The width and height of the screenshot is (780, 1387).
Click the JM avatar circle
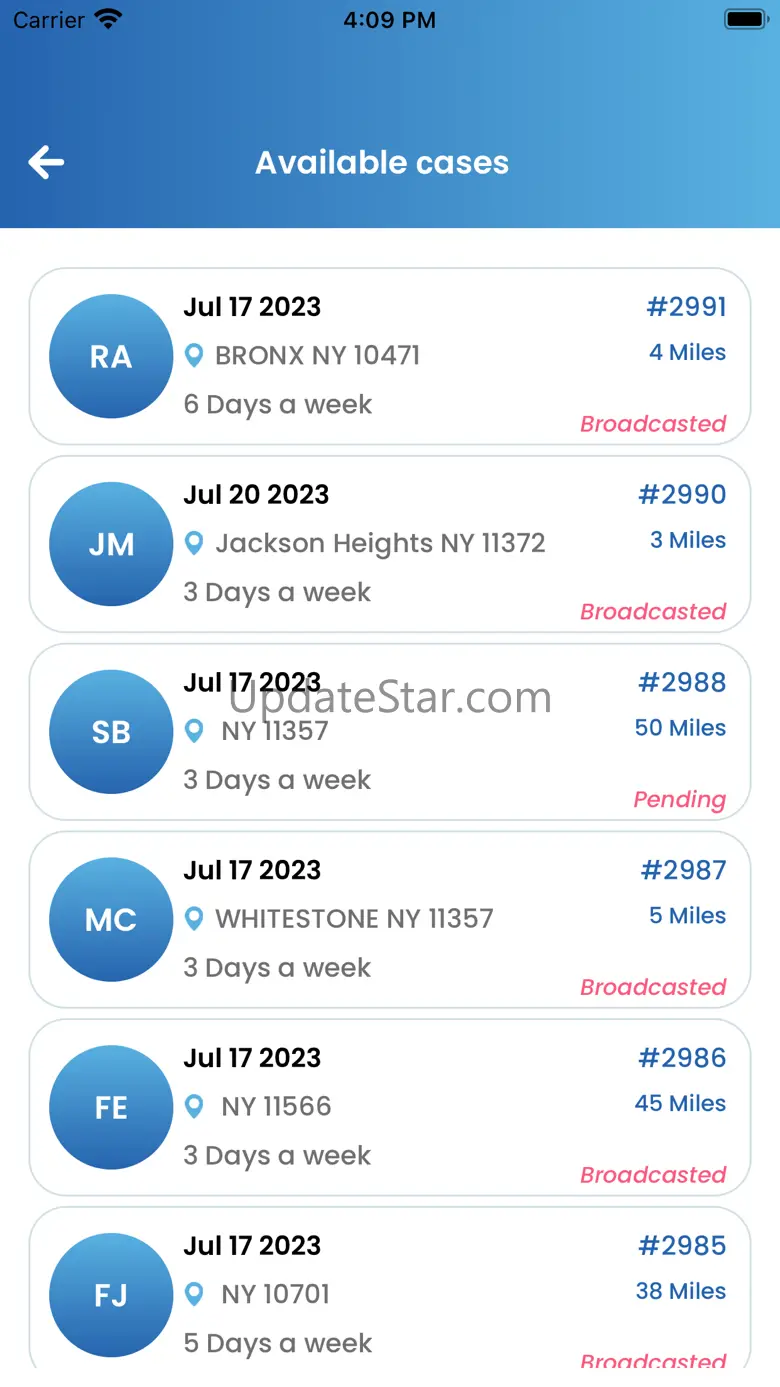(111, 544)
